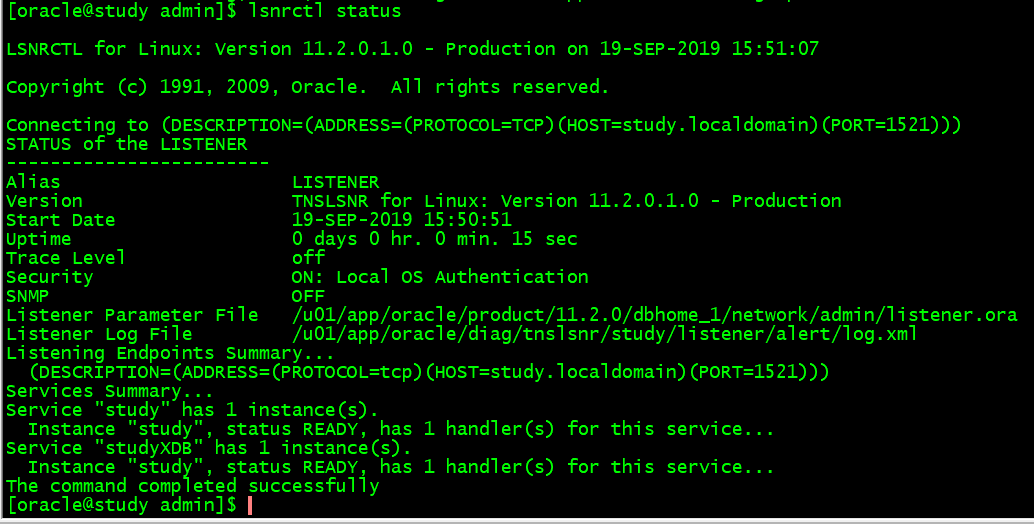Screen dimensions: 1034x525
Task: Click the listener.ora parameter file path
Action: [x=654, y=315]
